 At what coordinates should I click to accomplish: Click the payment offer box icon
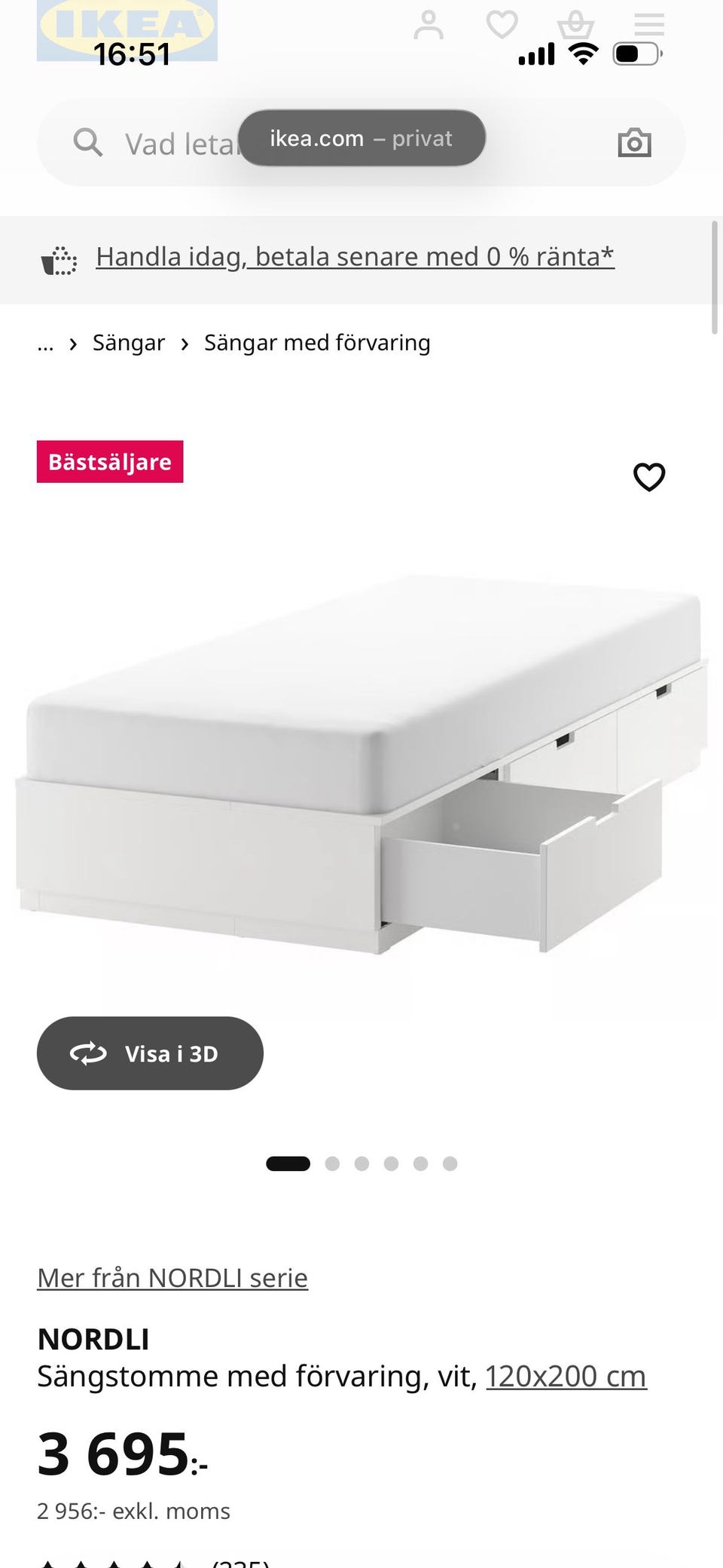pyautogui.click(x=59, y=261)
